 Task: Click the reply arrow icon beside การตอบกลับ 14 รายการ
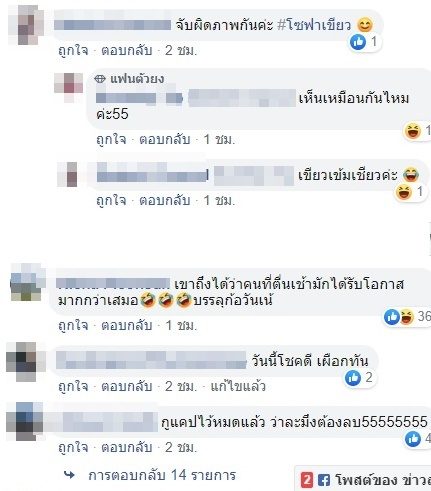pyautogui.click(x=69, y=475)
